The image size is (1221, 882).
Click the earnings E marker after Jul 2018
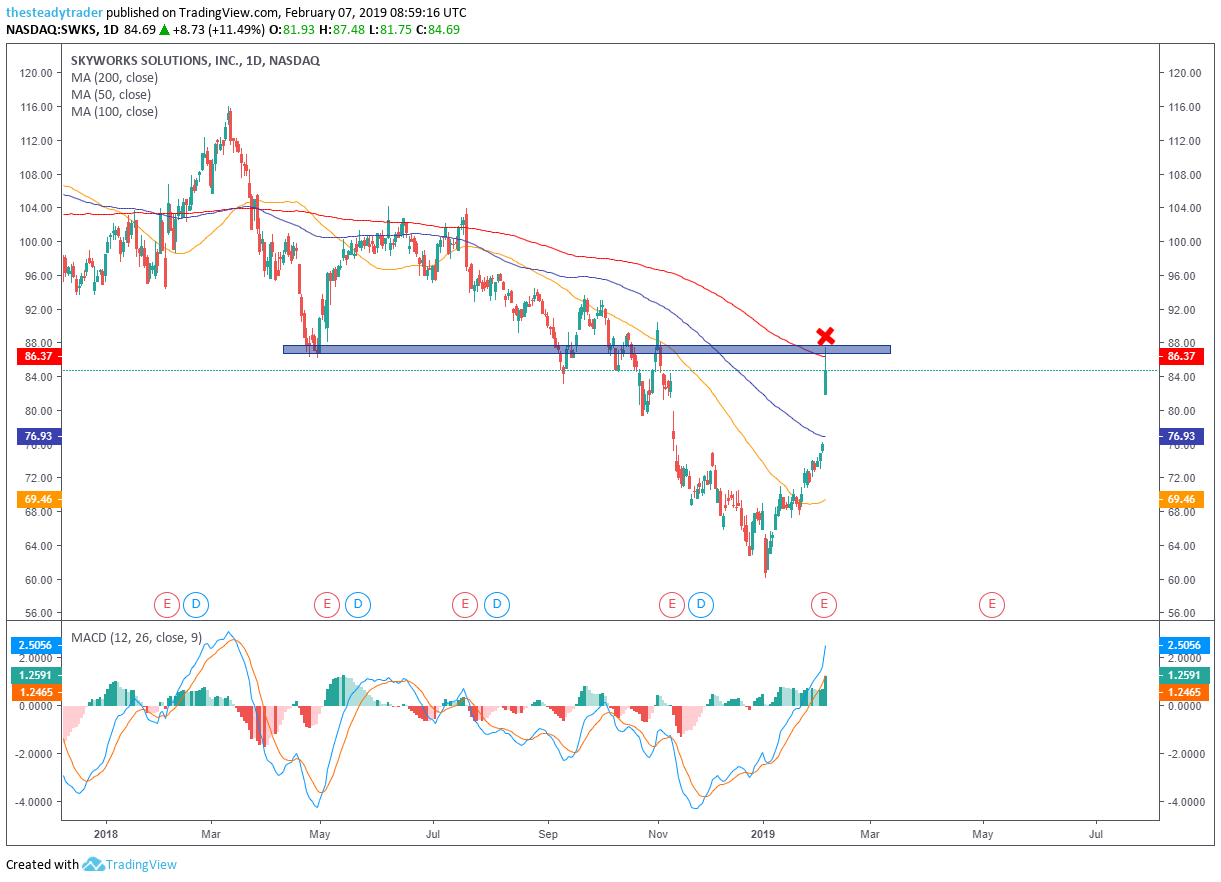pyautogui.click(x=464, y=604)
